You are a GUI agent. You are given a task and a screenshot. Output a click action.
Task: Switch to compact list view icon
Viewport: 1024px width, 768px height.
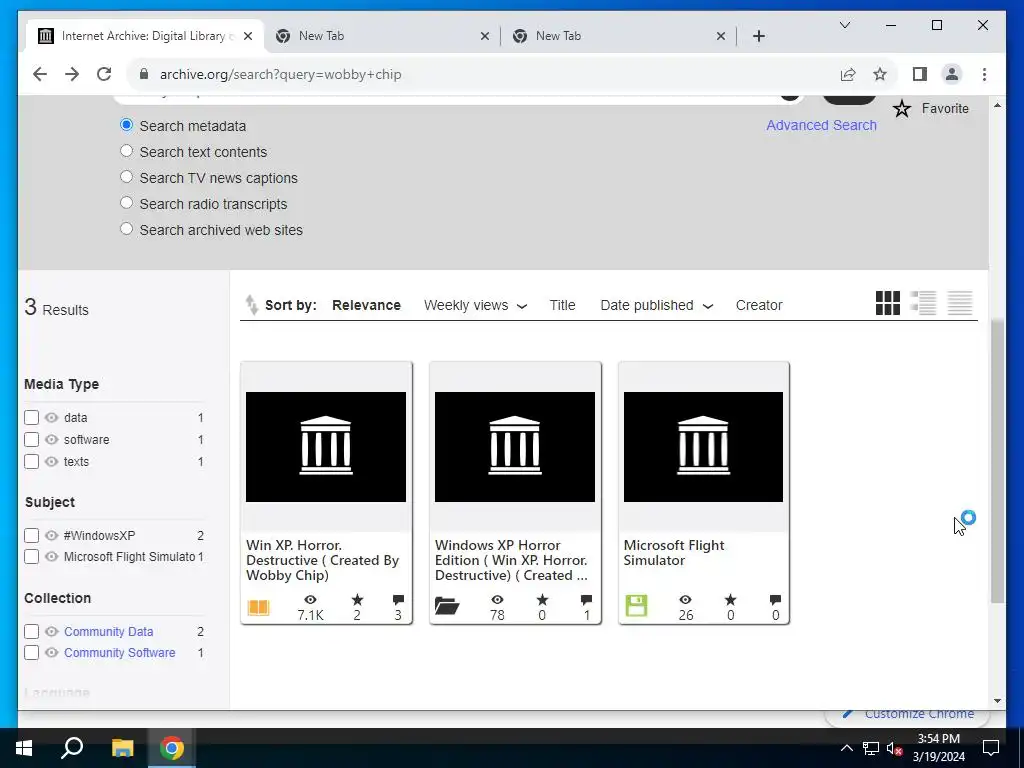click(x=960, y=303)
